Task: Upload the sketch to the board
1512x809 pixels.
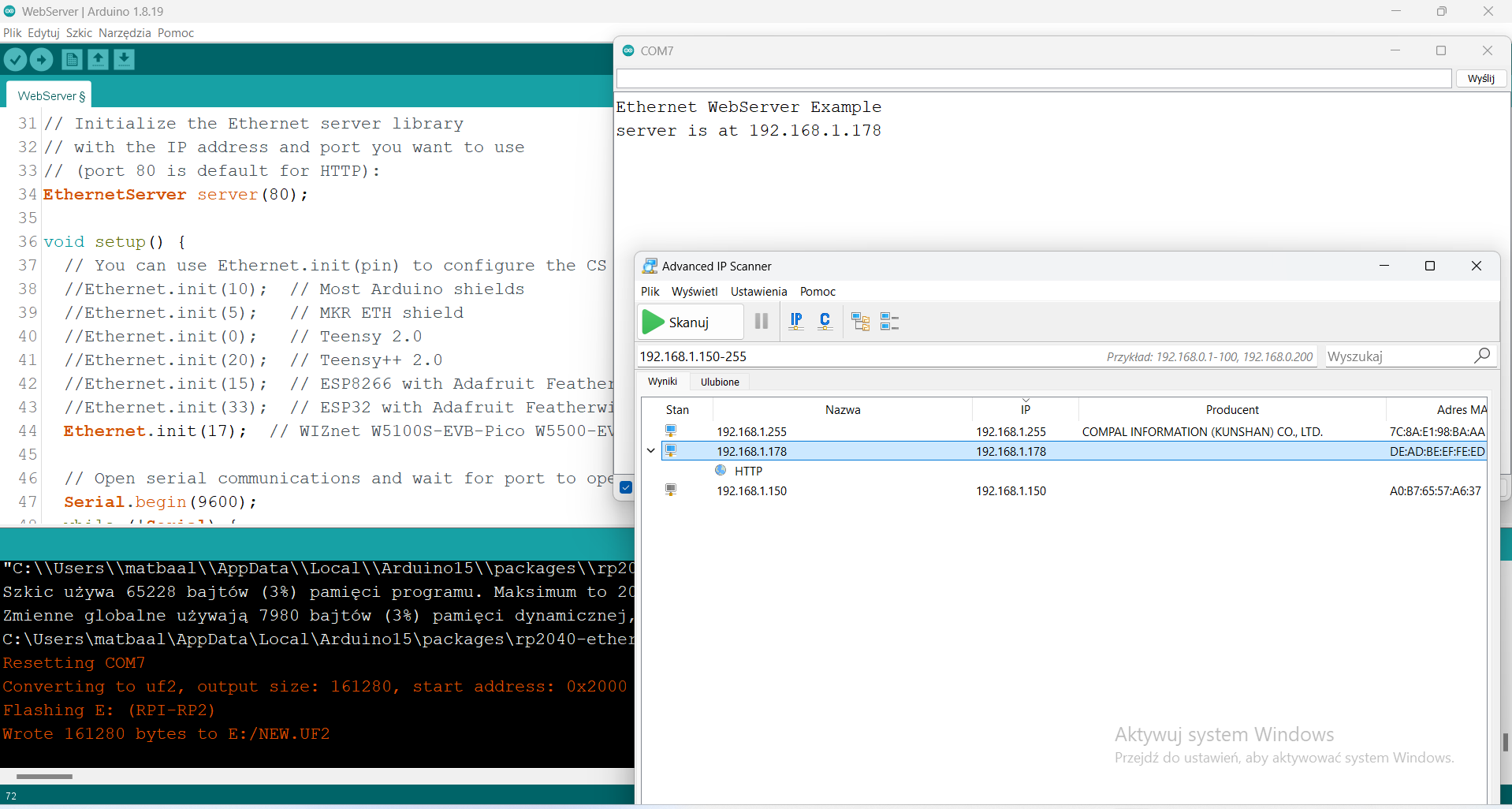Action: (41, 59)
